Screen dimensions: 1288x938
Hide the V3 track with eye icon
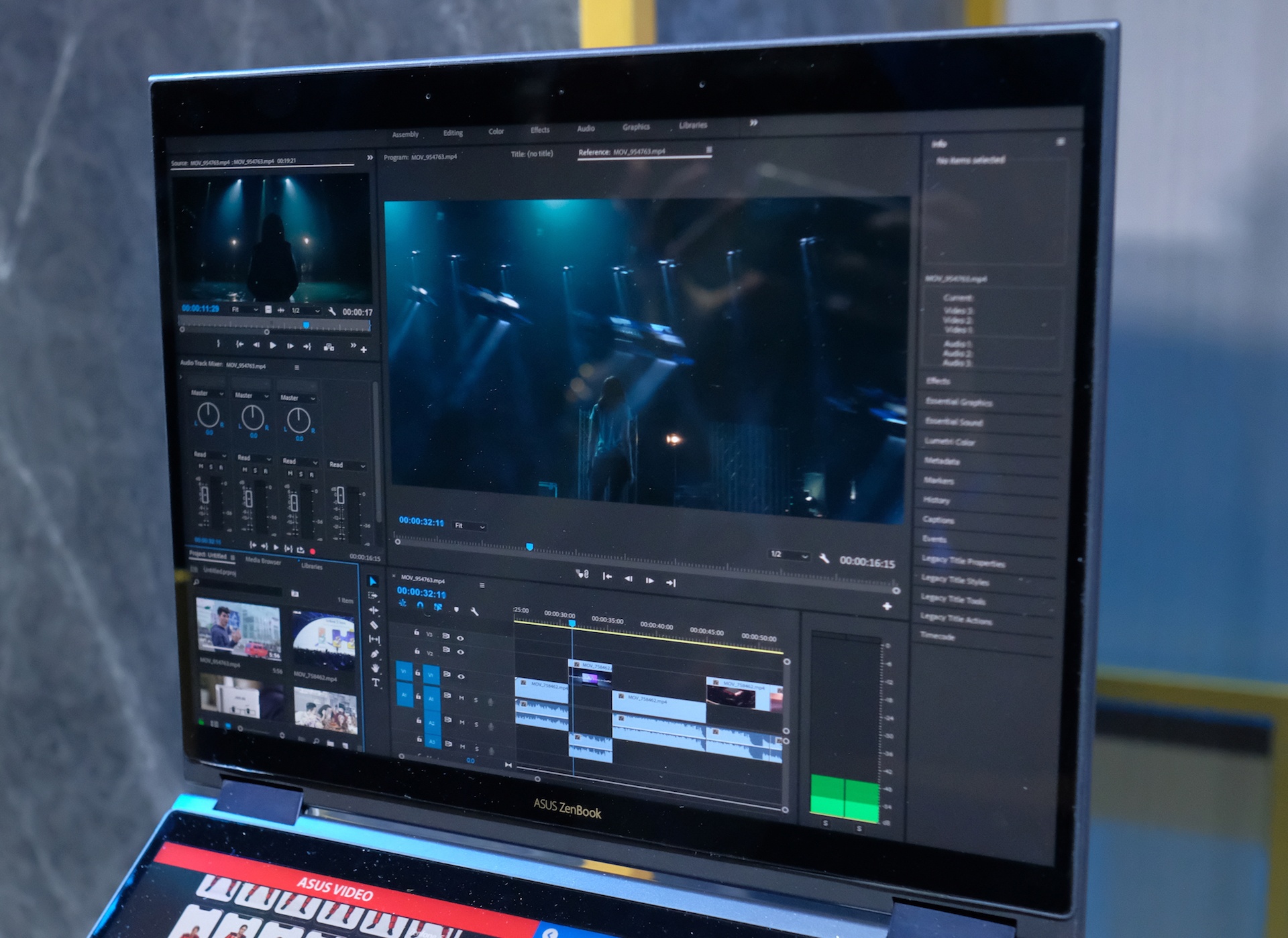point(460,638)
